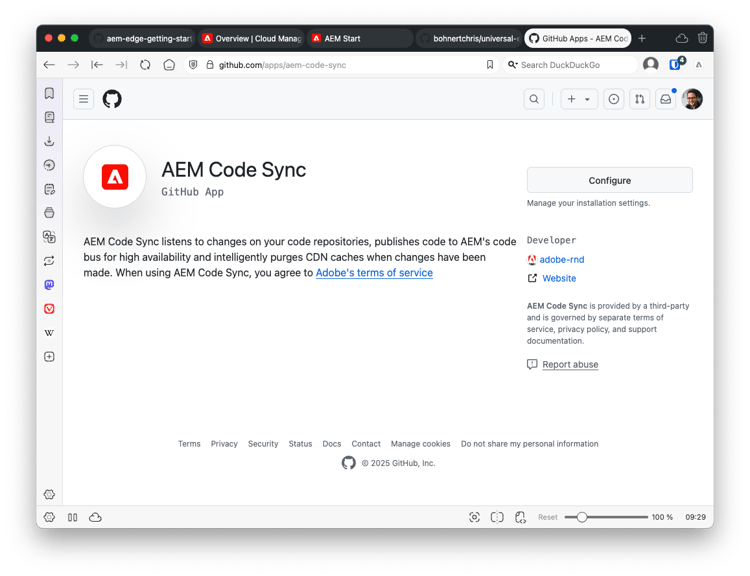Open the Sessions panel in sidebar
Image resolution: width=750 pixels, height=576 pixels.
pos(49,261)
